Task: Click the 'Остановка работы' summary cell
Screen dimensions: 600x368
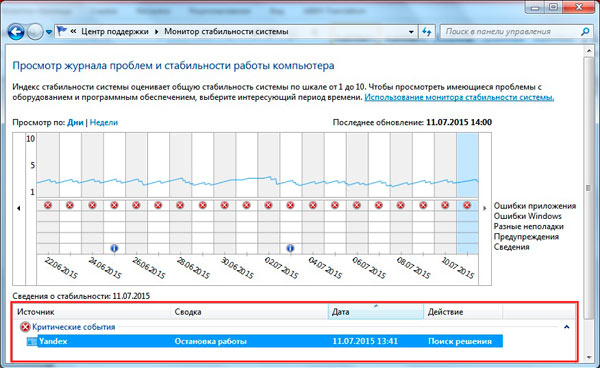Action: pyautogui.click(x=210, y=341)
